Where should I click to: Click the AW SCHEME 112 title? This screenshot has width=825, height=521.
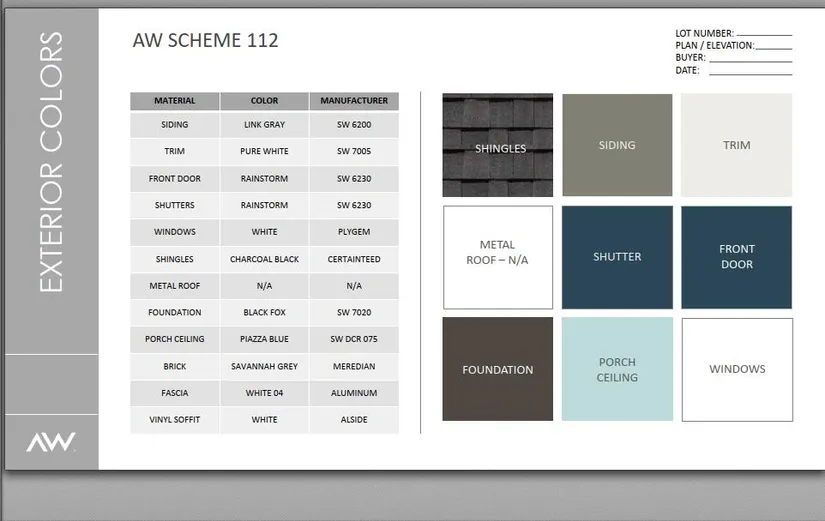point(205,41)
